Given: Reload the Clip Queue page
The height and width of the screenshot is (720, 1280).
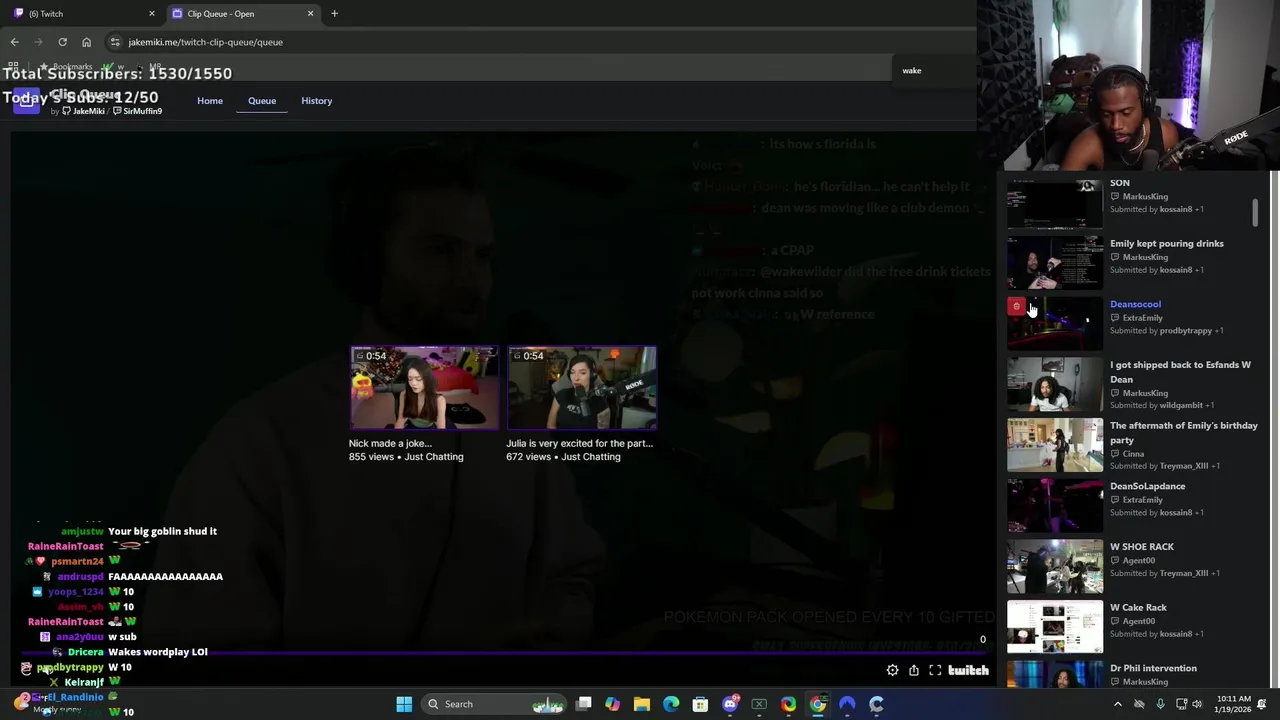Looking at the screenshot, I should pyautogui.click(x=62, y=42).
